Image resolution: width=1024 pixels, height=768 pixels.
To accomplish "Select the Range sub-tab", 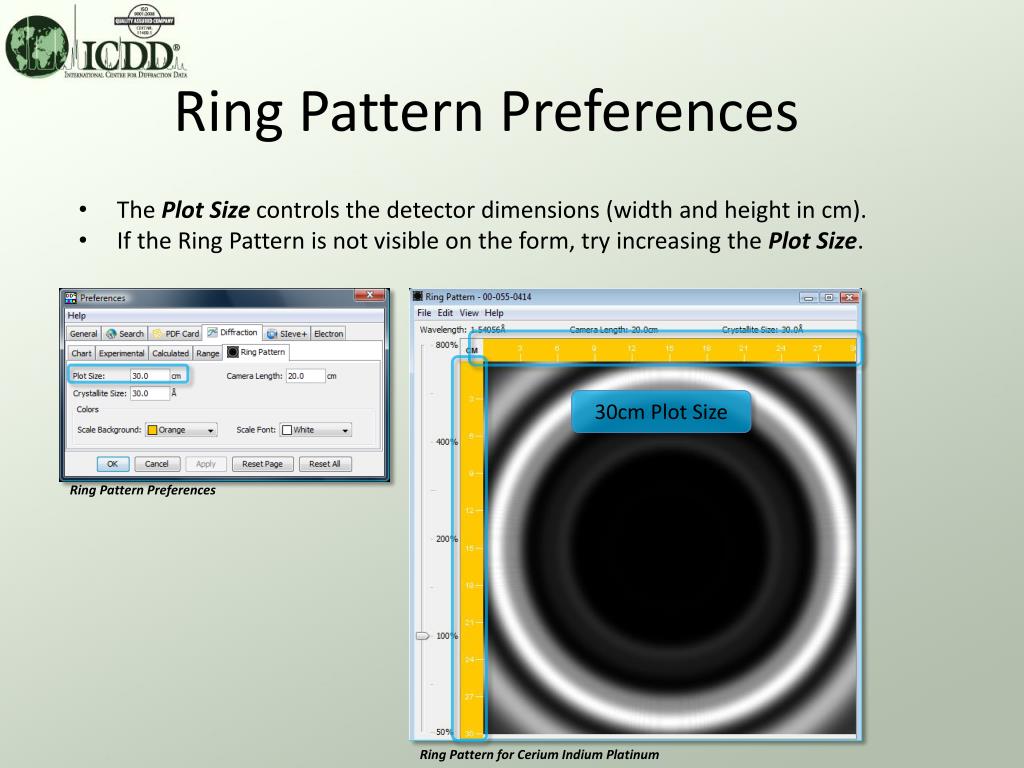I will (208, 353).
